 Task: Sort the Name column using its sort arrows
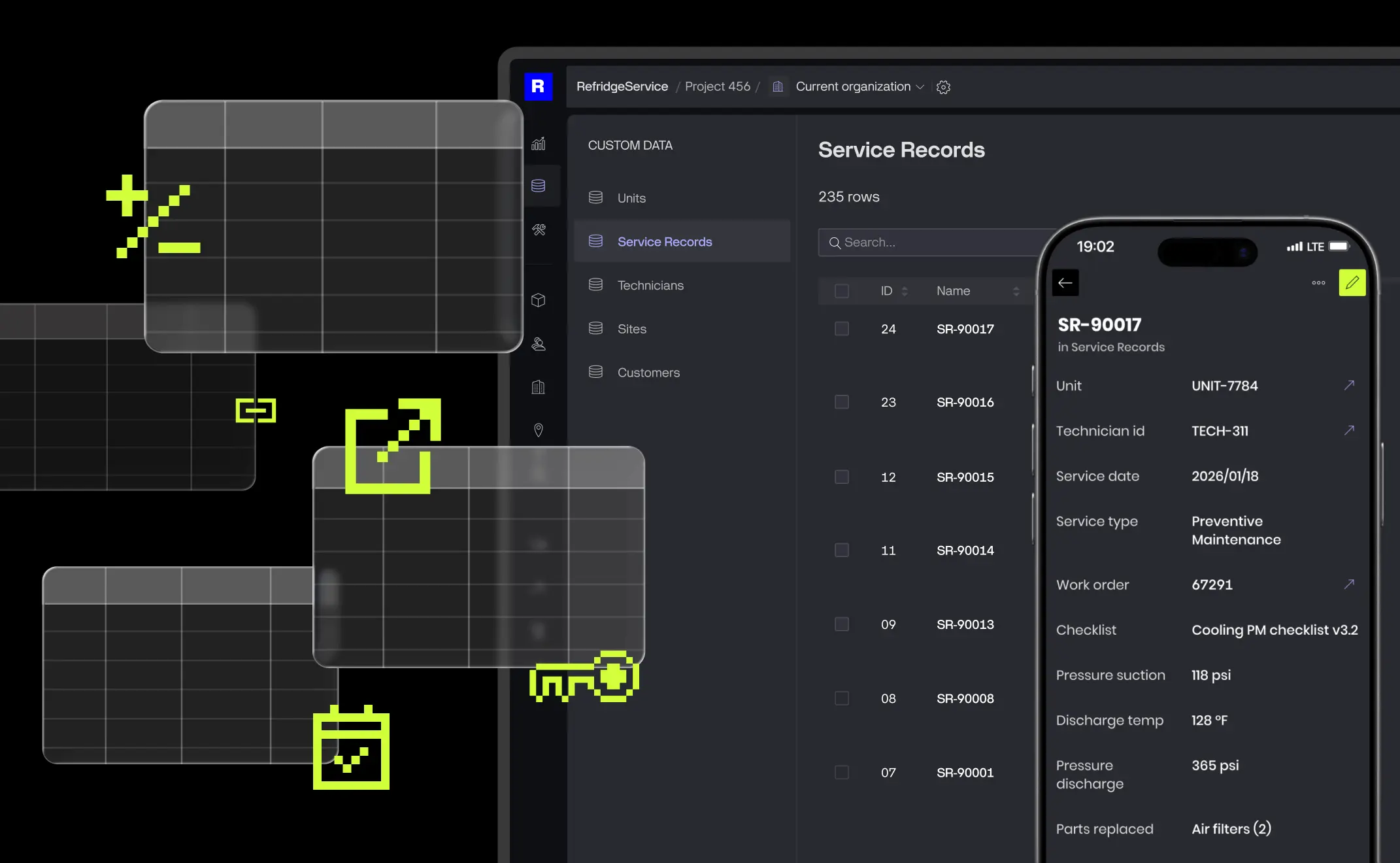pyautogui.click(x=1015, y=291)
